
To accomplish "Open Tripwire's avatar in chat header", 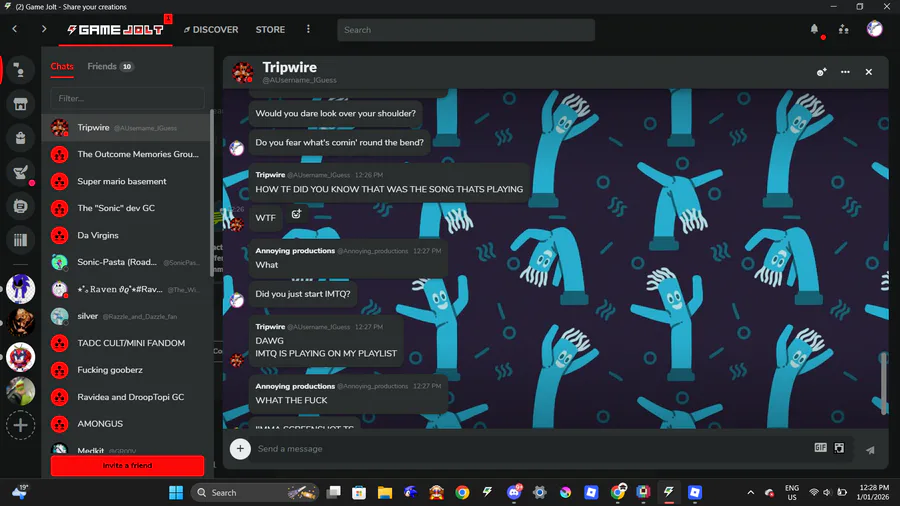I will pyautogui.click(x=243, y=72).
